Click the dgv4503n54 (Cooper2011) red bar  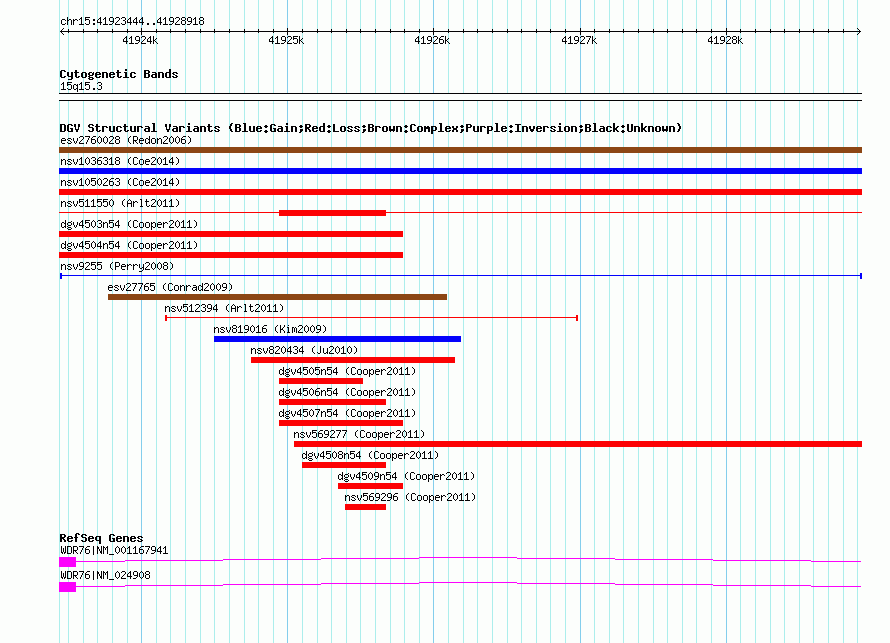click(231, 234)
